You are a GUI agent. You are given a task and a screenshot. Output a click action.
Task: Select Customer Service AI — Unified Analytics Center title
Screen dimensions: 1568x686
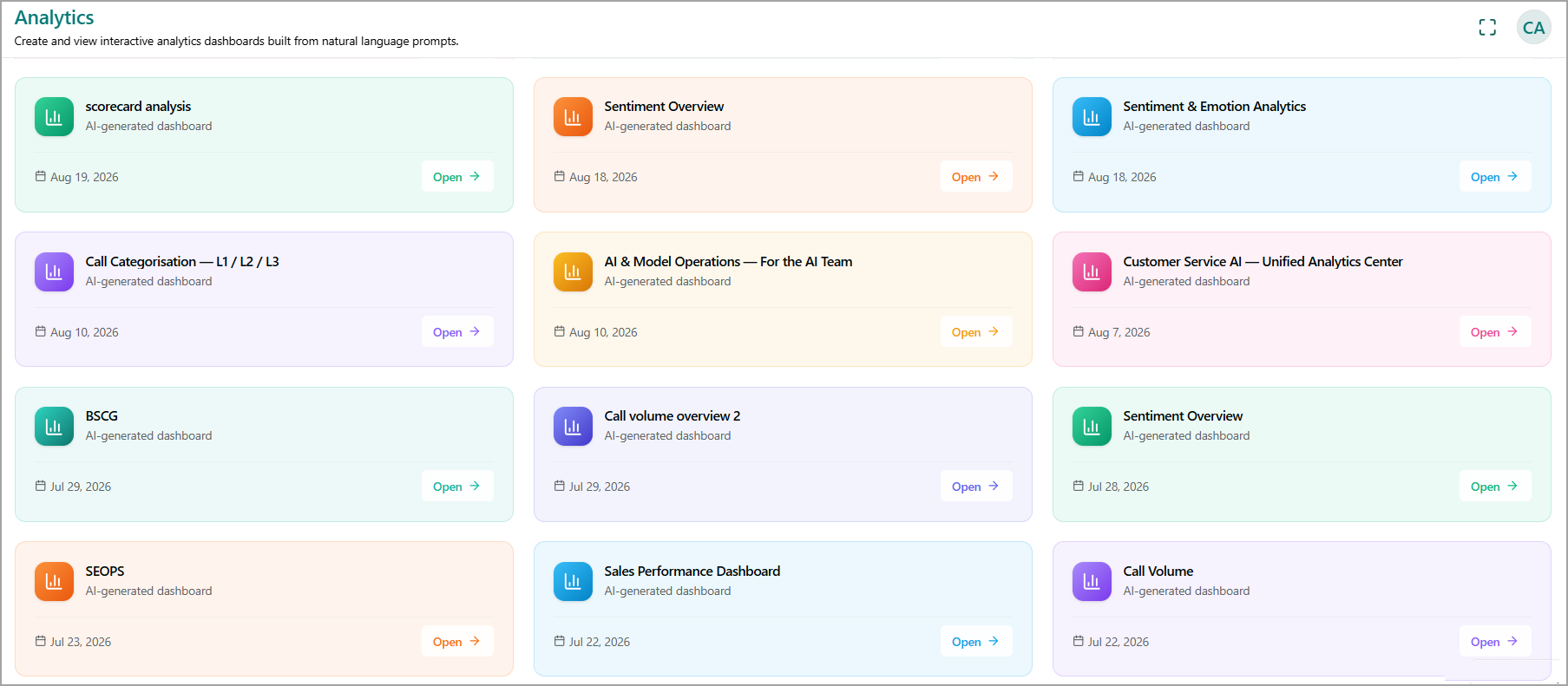(1263, 262)
